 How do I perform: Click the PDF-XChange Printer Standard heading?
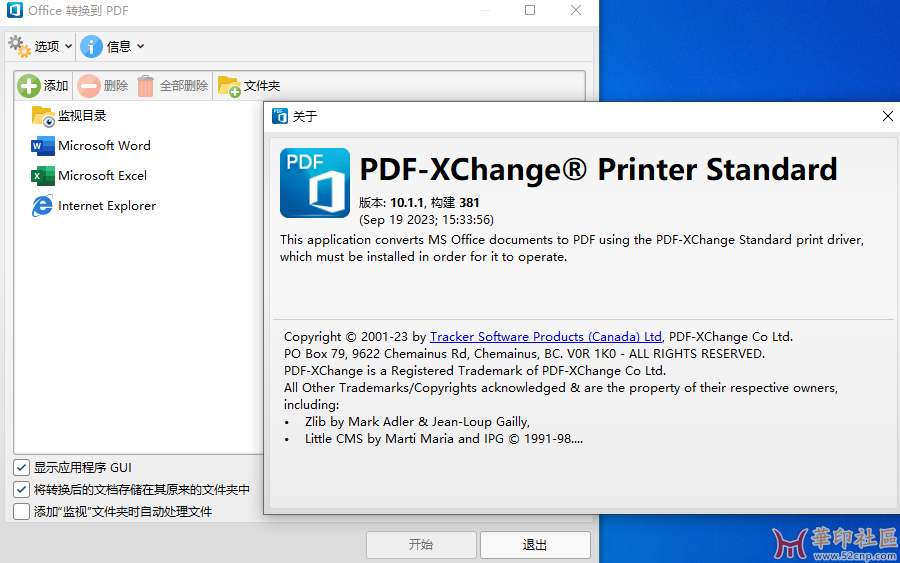tap(598, 169)
